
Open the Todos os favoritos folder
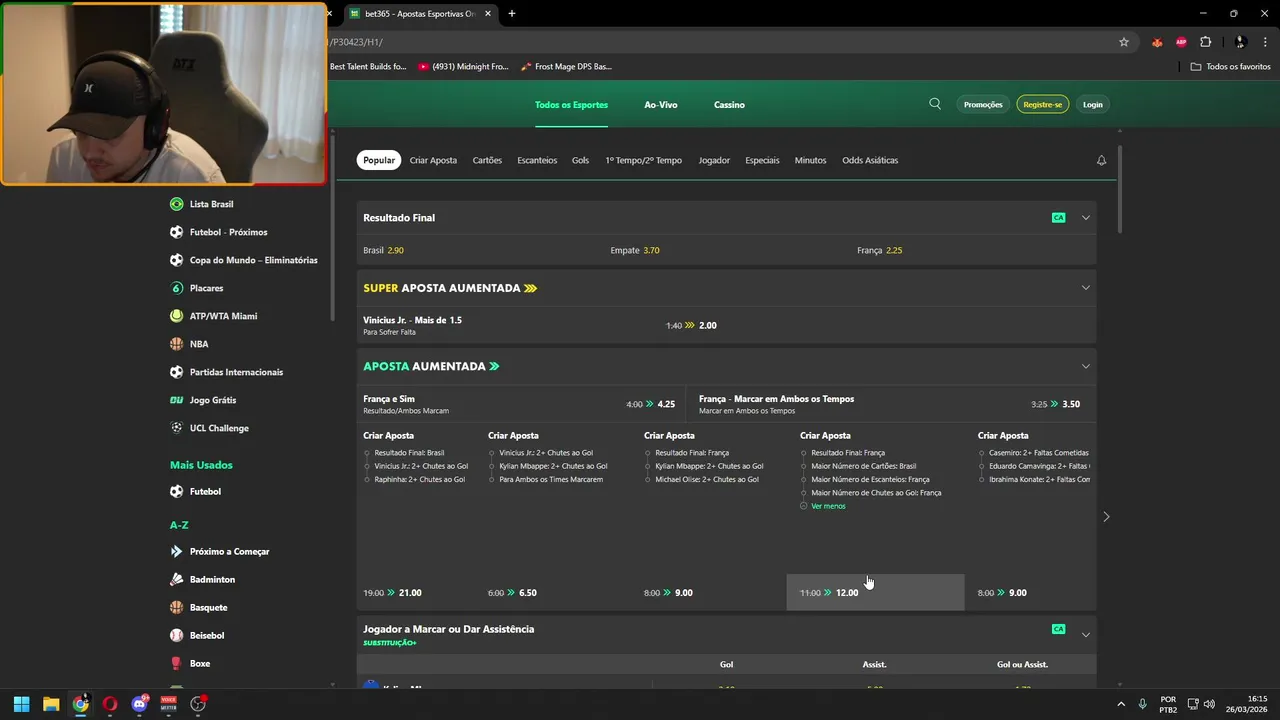(1231, 67)
